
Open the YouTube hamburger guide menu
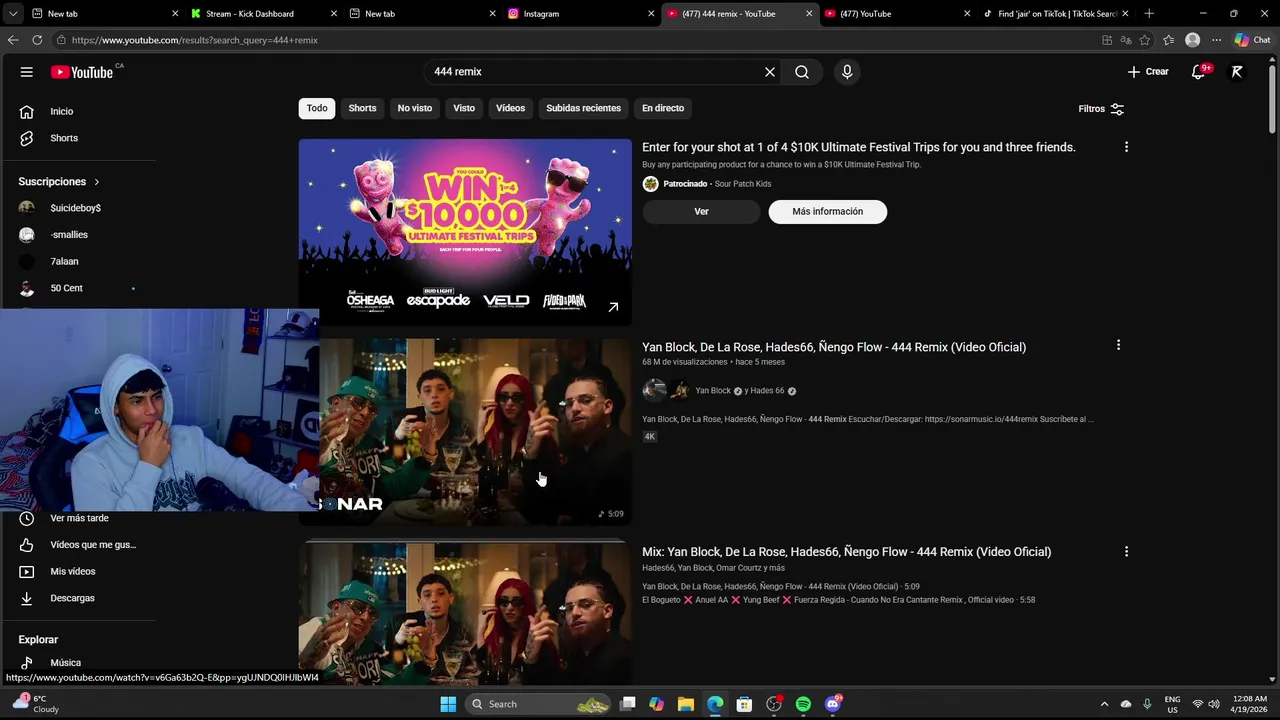tap(27, 72)
